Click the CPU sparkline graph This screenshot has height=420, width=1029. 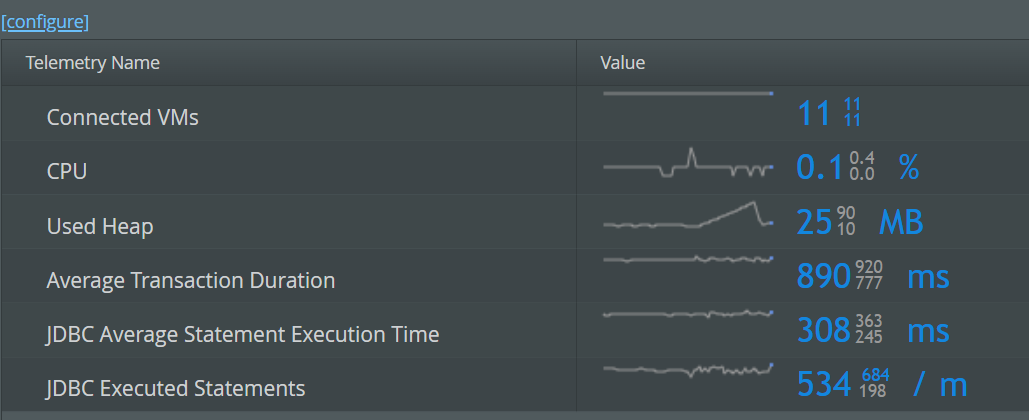tap(688, 163)
